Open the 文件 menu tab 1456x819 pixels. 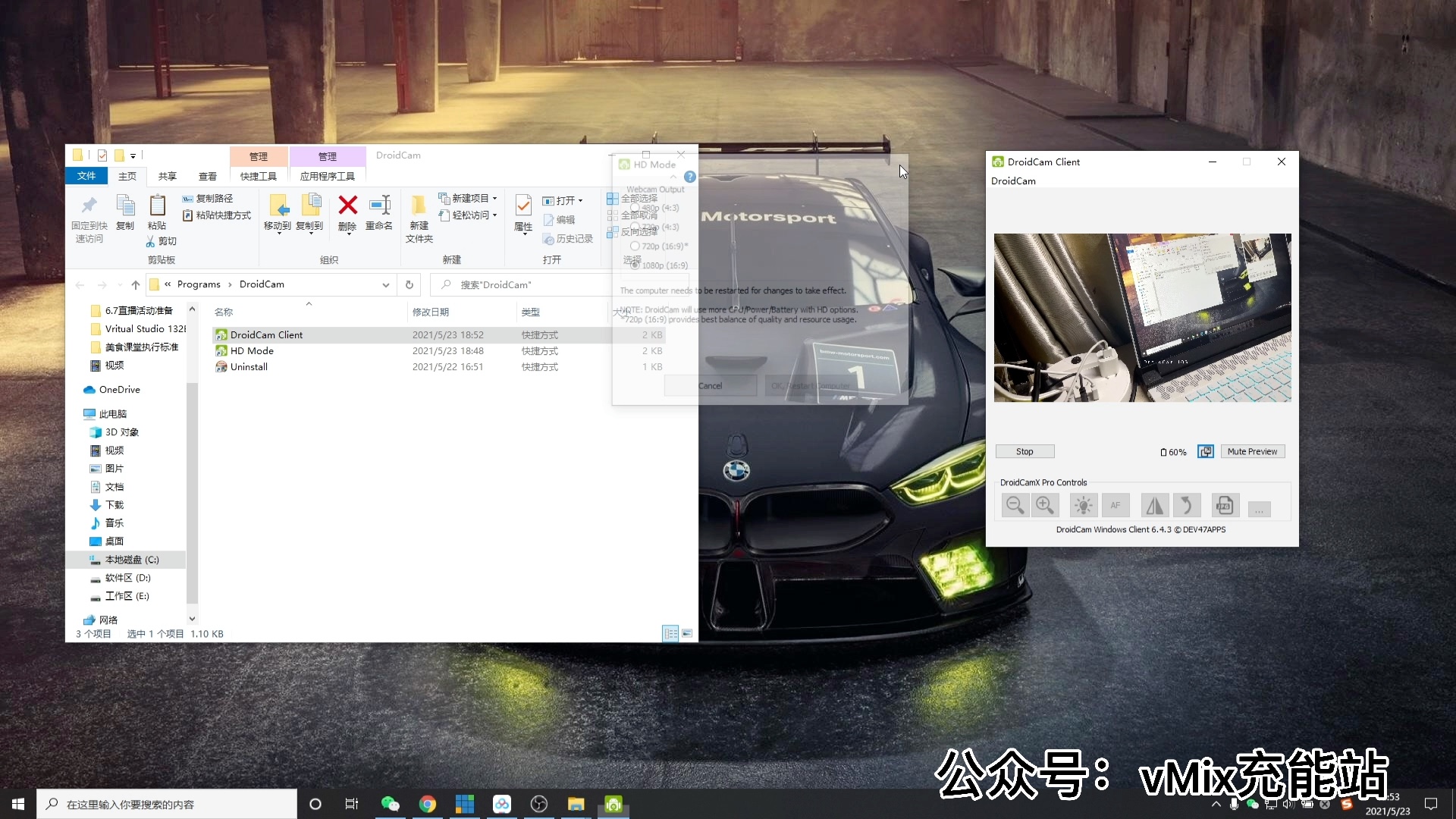click(86, 176)
